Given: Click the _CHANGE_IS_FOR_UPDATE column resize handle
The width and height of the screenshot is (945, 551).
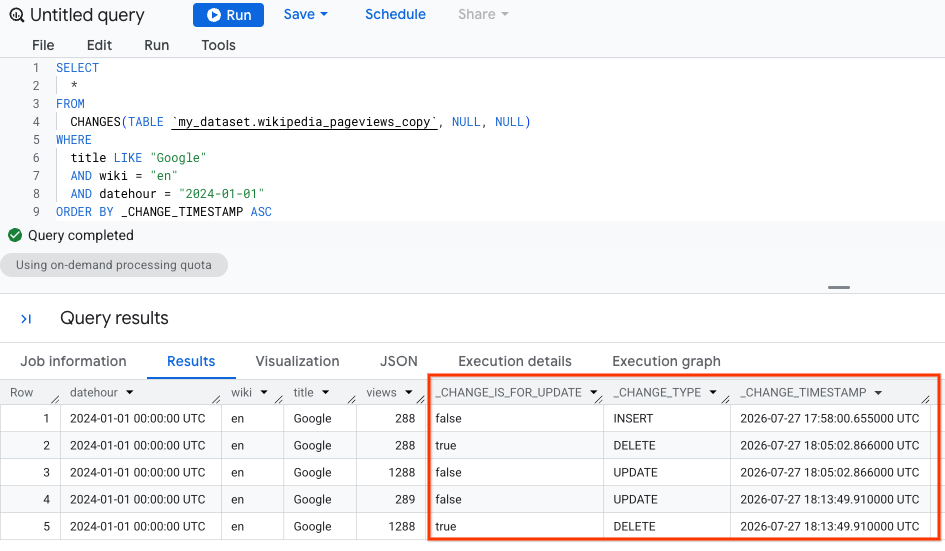Looking at the screenshot, I should (x=598, y=399).
